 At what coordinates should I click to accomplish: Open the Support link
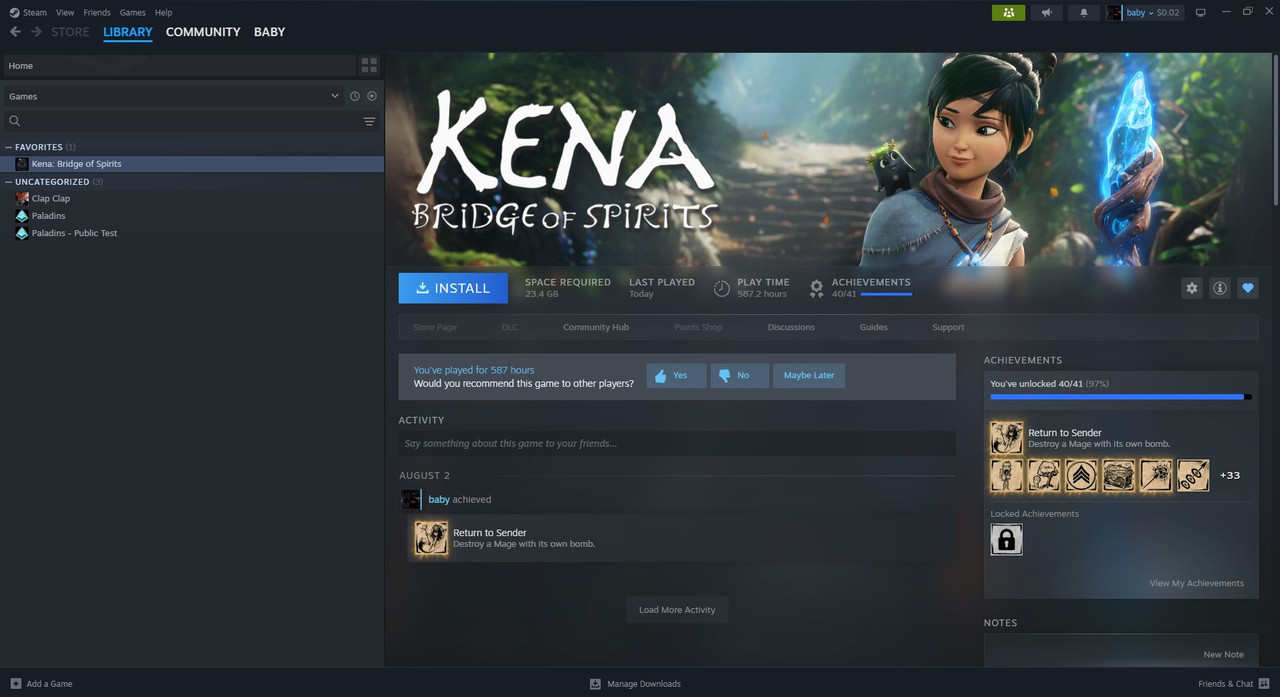(x=948, y=327)
